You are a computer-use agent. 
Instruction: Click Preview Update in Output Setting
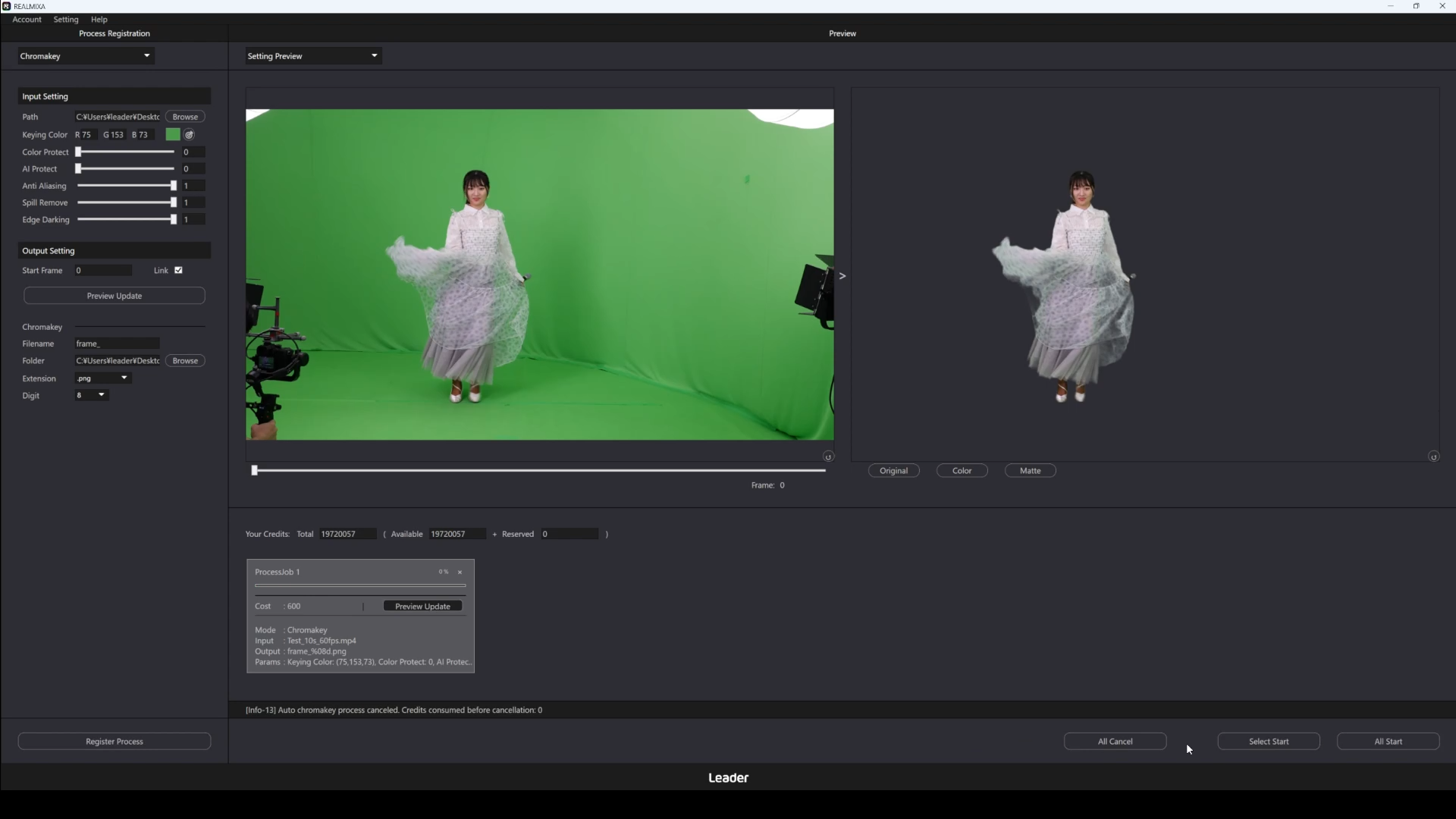pos(115,296)
